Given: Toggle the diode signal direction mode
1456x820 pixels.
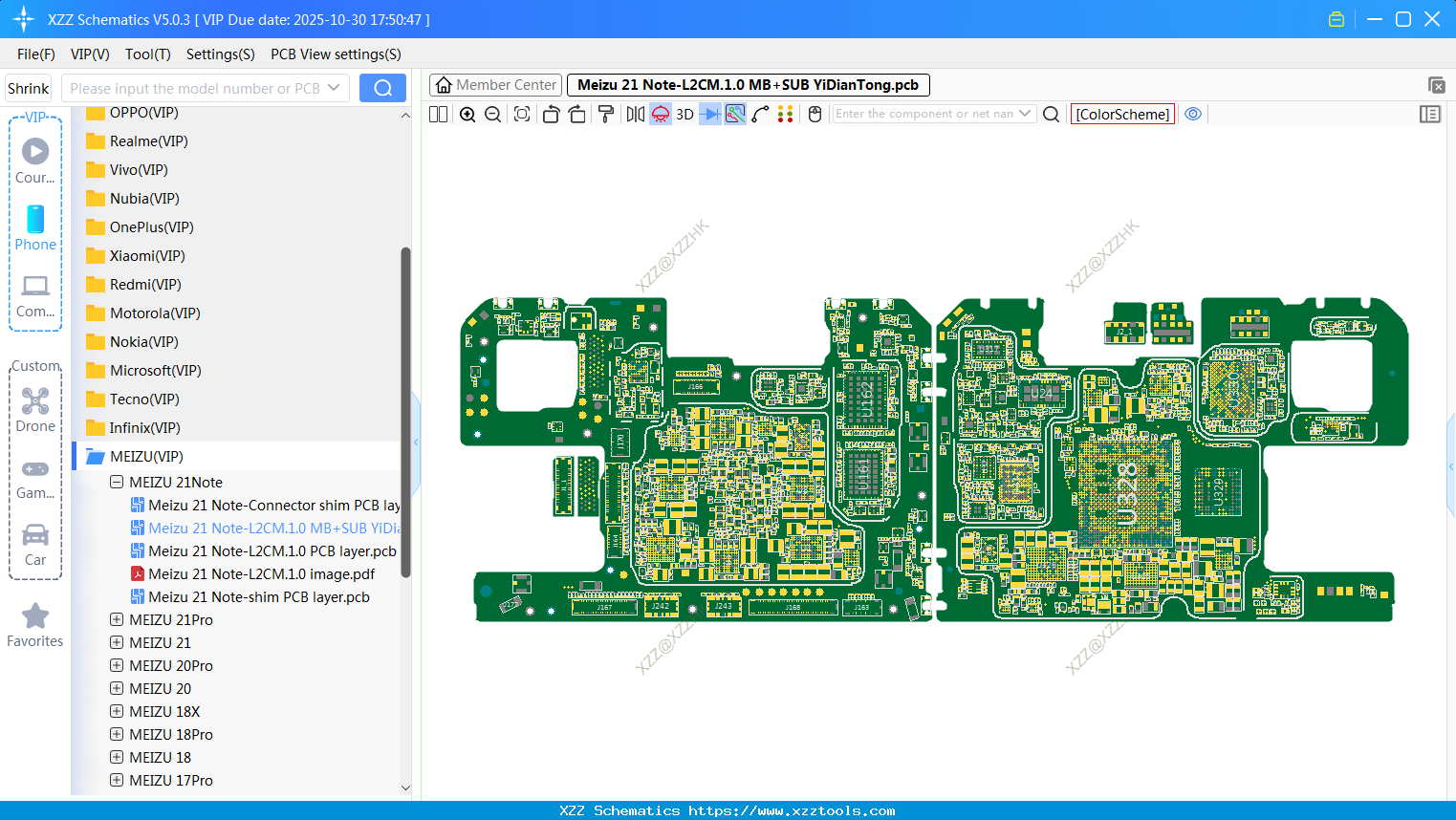Looking at the screenshot, I should pos(710,115).
